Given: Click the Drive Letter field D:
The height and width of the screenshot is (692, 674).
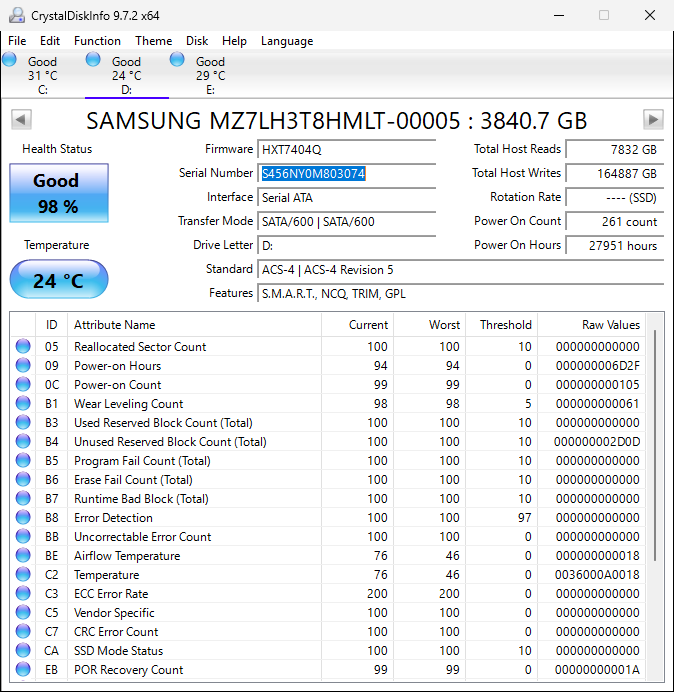Looking at the screenshot, I should pos(346,245).
